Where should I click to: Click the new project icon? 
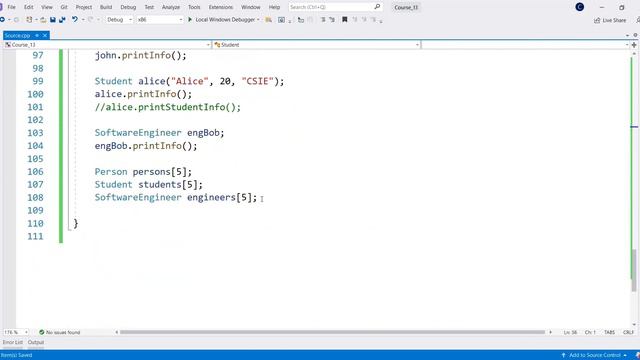[x=29, y=20]
